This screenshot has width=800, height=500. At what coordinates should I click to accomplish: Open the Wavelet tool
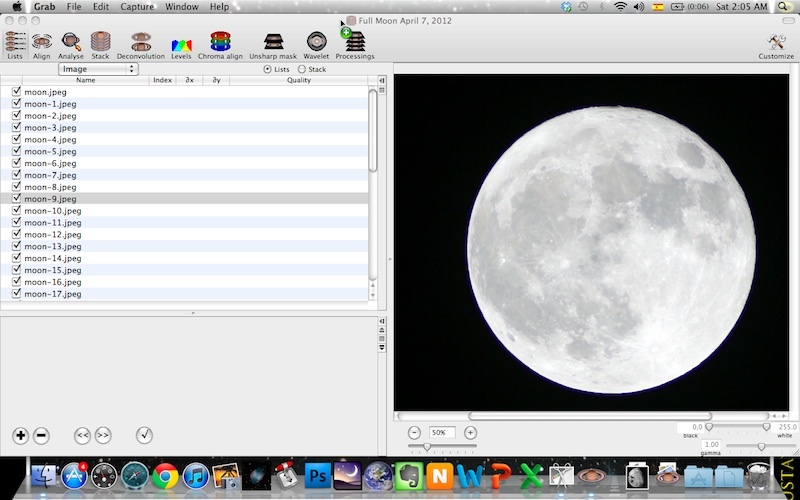(x=316, y=42)
